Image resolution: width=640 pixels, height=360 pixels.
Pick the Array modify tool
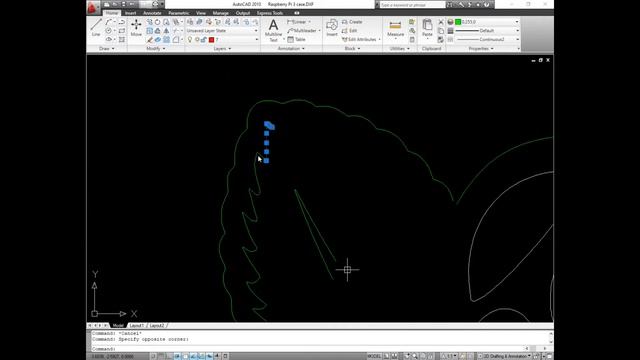click(166, 40)
